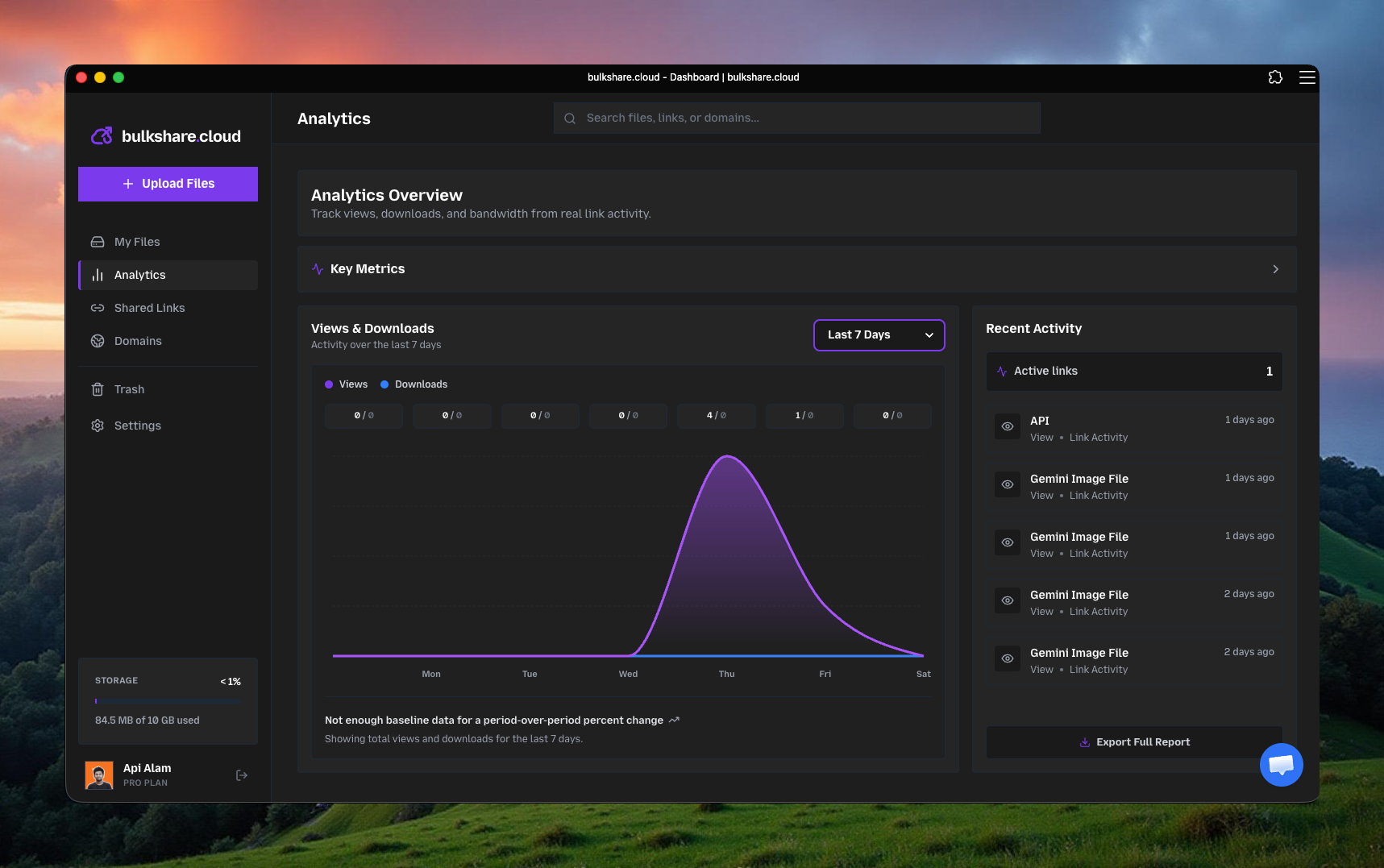
Task: Toggle the Views legend indicator
Action: 328,384
